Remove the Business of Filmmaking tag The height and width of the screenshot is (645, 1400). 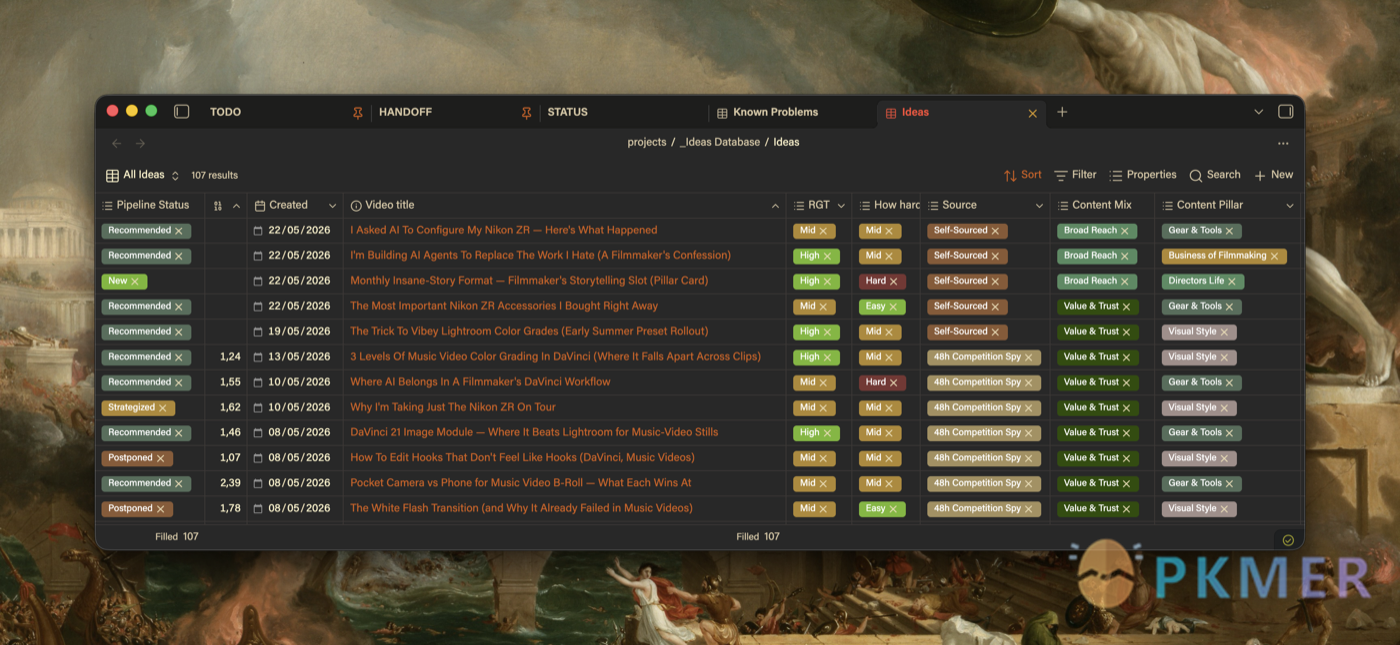click(x=1275, y=256)
